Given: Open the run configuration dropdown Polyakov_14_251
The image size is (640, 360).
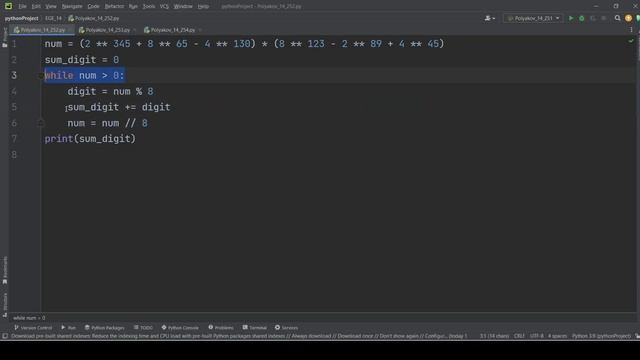Looking at the screenshot, I should 533,18.
